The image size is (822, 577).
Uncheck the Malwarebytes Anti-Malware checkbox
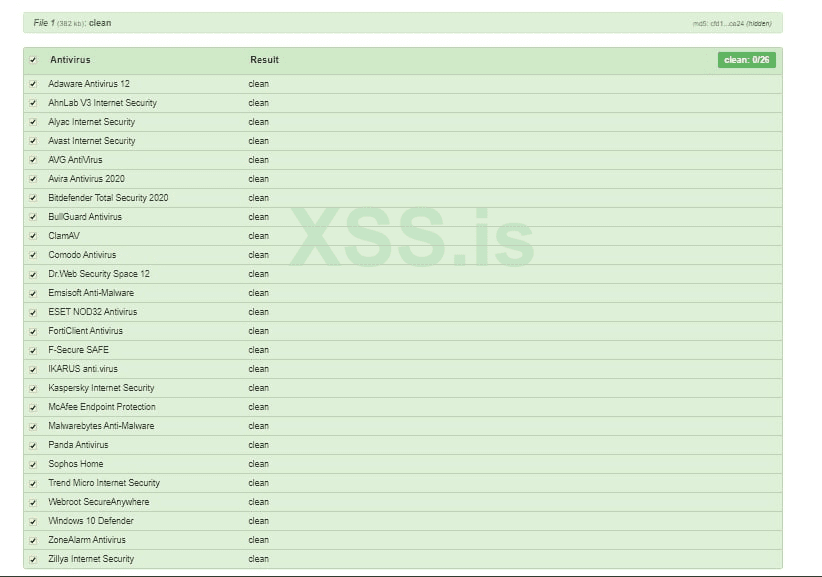(x=33, y=426)
